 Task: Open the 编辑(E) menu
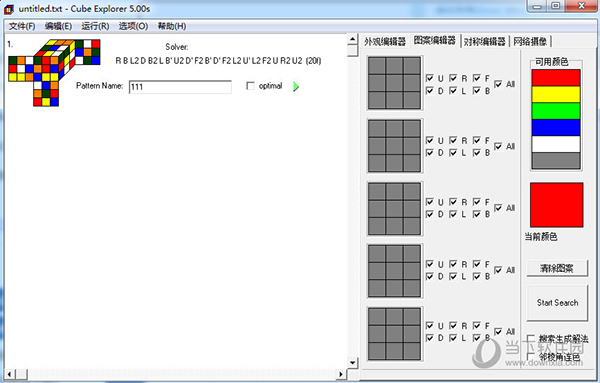58,26
